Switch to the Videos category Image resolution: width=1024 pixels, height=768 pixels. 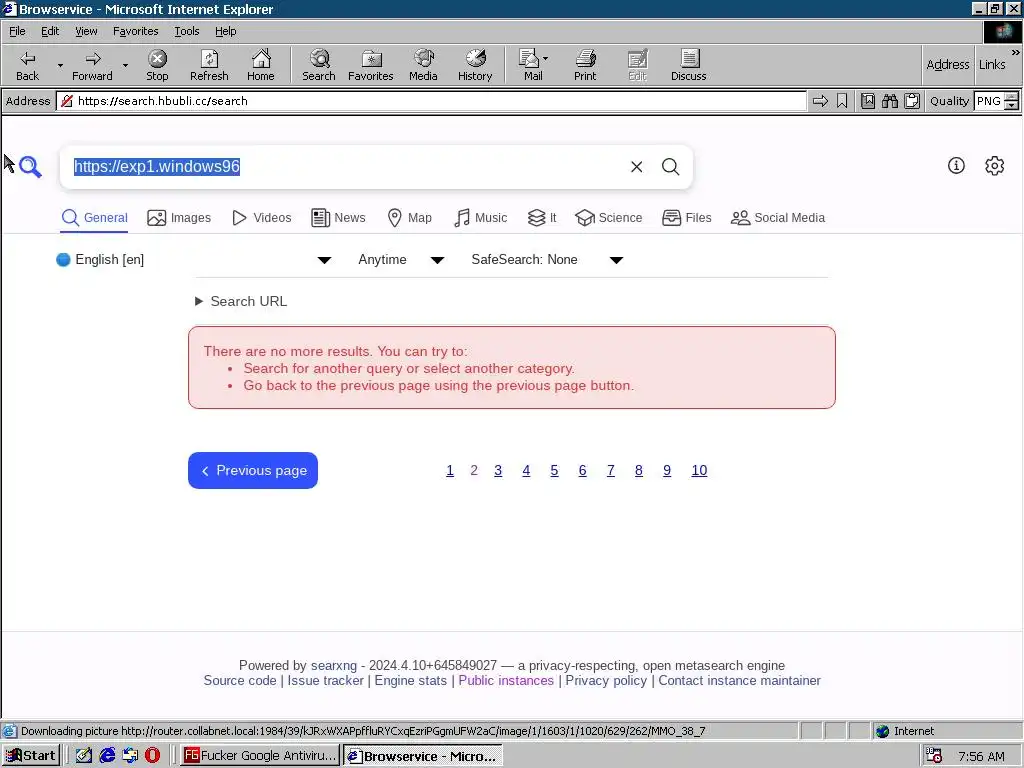[x=262, y=218]
